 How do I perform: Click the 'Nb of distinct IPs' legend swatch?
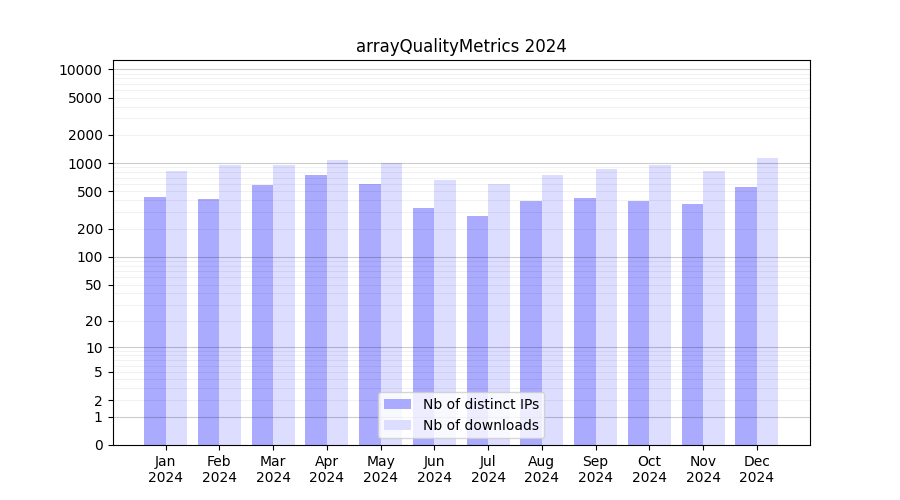click(x=397, y=404)
